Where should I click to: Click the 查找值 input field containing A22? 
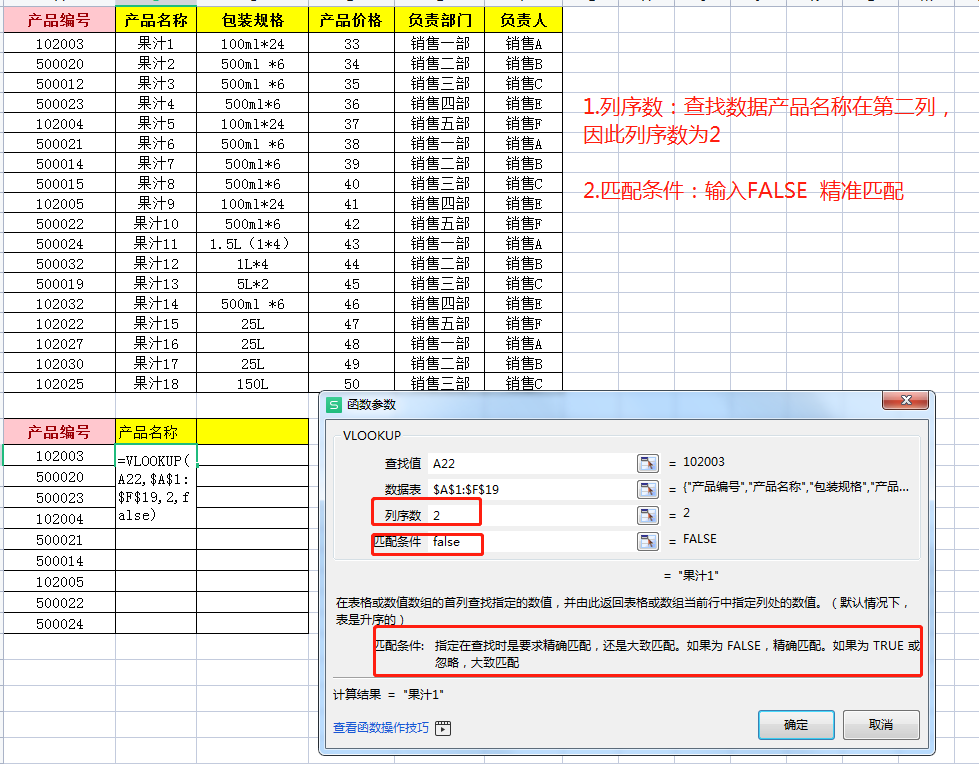(532, 463)
